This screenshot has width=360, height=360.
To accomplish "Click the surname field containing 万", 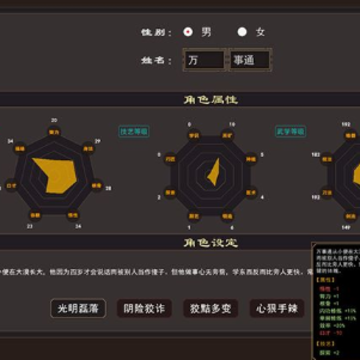I will pyautogui.click(x=204, y=60).
